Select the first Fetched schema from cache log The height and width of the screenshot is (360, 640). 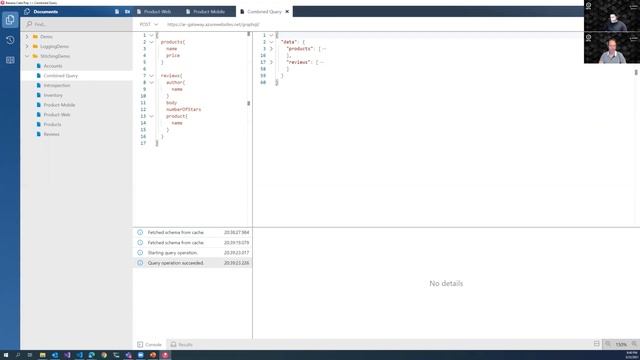click(x=193, y=233)
